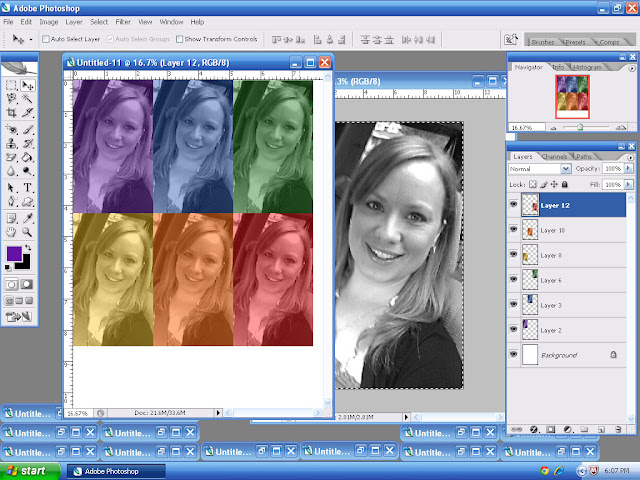Image resolution: width=640 pixels, height=480 pixels.
Task: Toggle lock all icon in Layers
Action: tap(564, 184)
